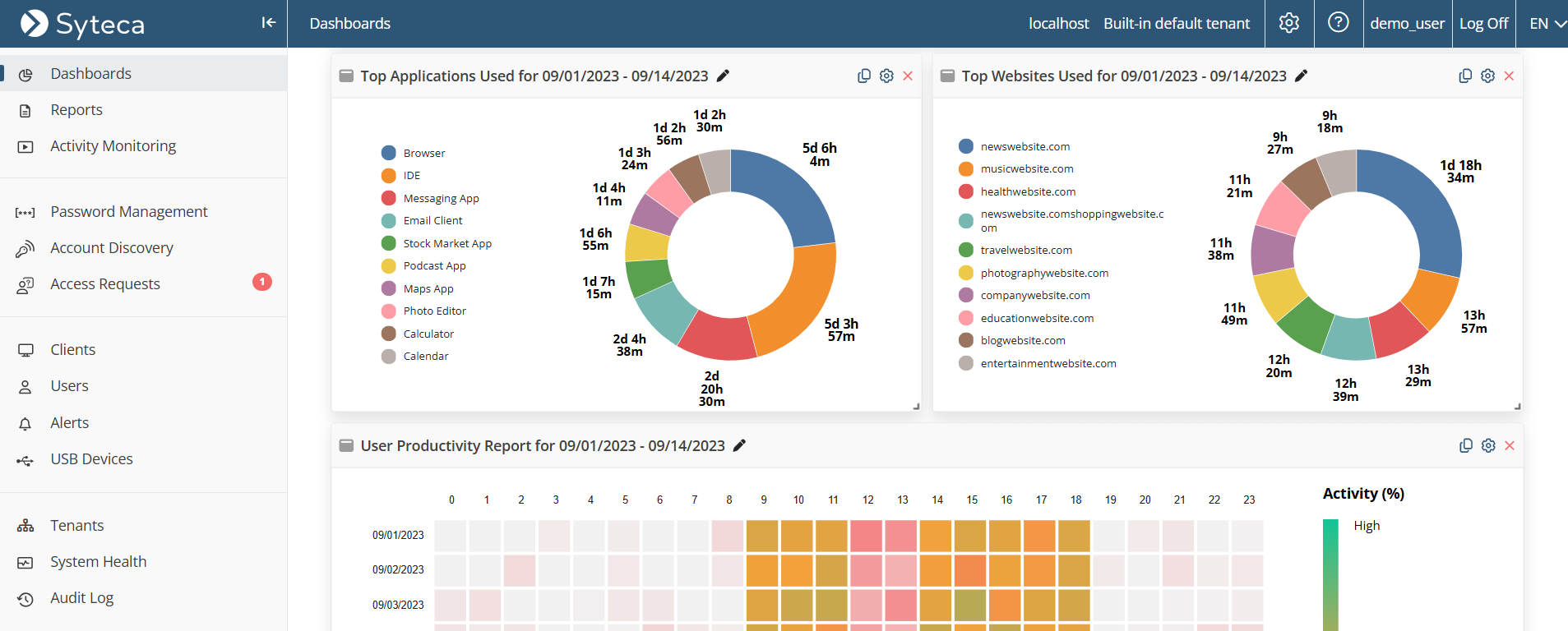Click the Reports document icon
This screenshot has height=631, width=1568.
[x=25, y=111]
